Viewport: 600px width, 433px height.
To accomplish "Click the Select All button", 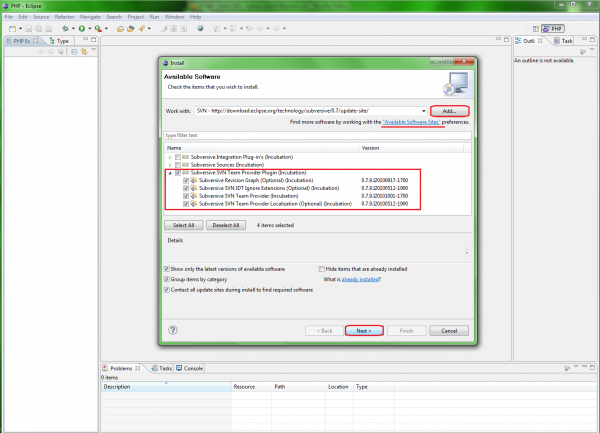I will (x=184, y=225).
